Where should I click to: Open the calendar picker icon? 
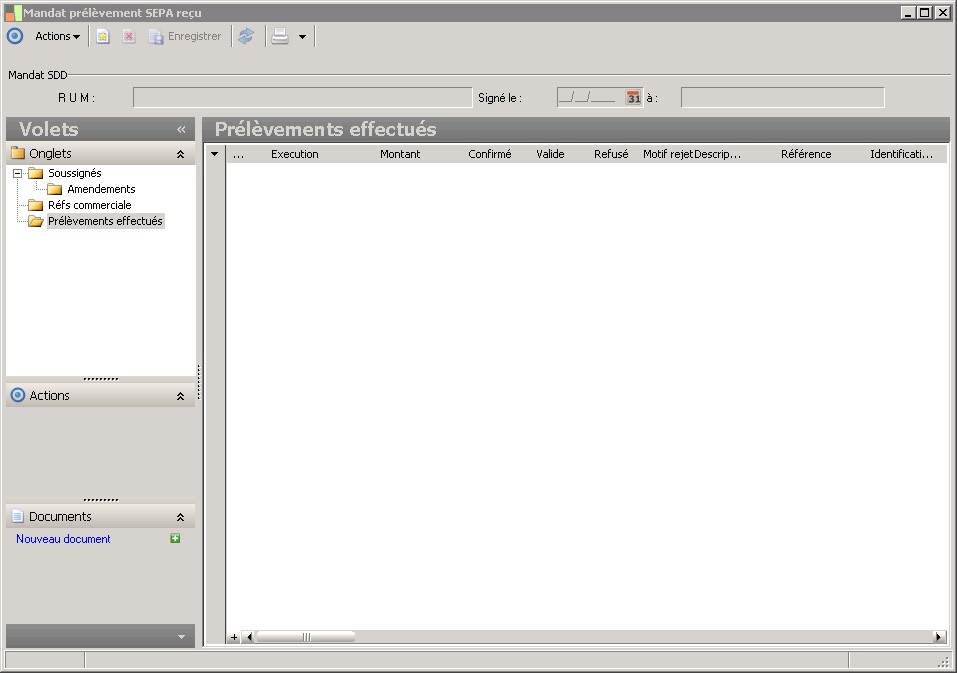pyautogui.click(x=634, y=98)
